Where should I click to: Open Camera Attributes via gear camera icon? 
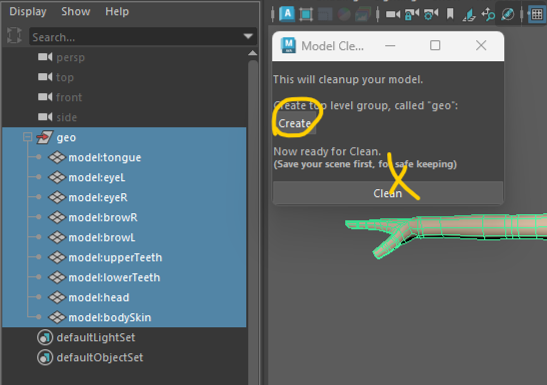tap(431, 14)
